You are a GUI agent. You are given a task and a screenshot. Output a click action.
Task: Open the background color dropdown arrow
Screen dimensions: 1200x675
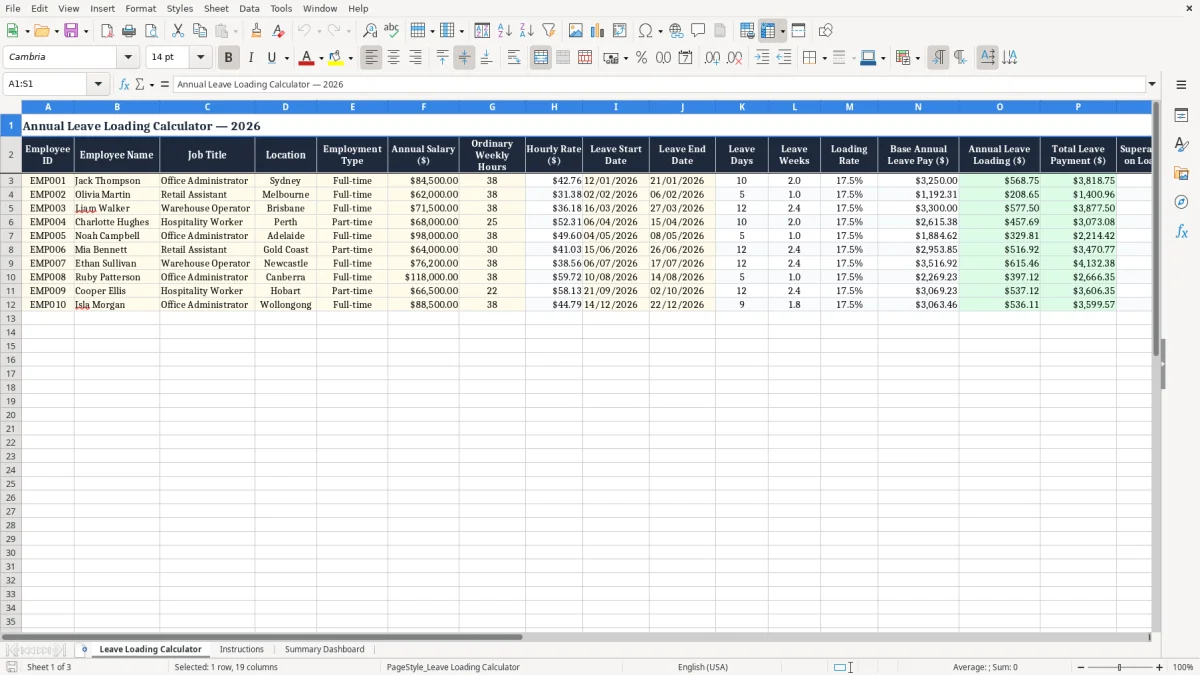[x=350, y=58]
